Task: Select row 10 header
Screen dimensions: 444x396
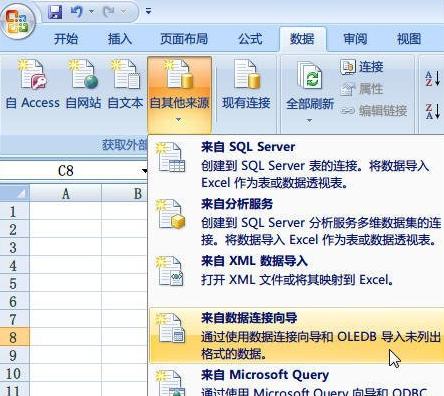Action: coord(14,373)
